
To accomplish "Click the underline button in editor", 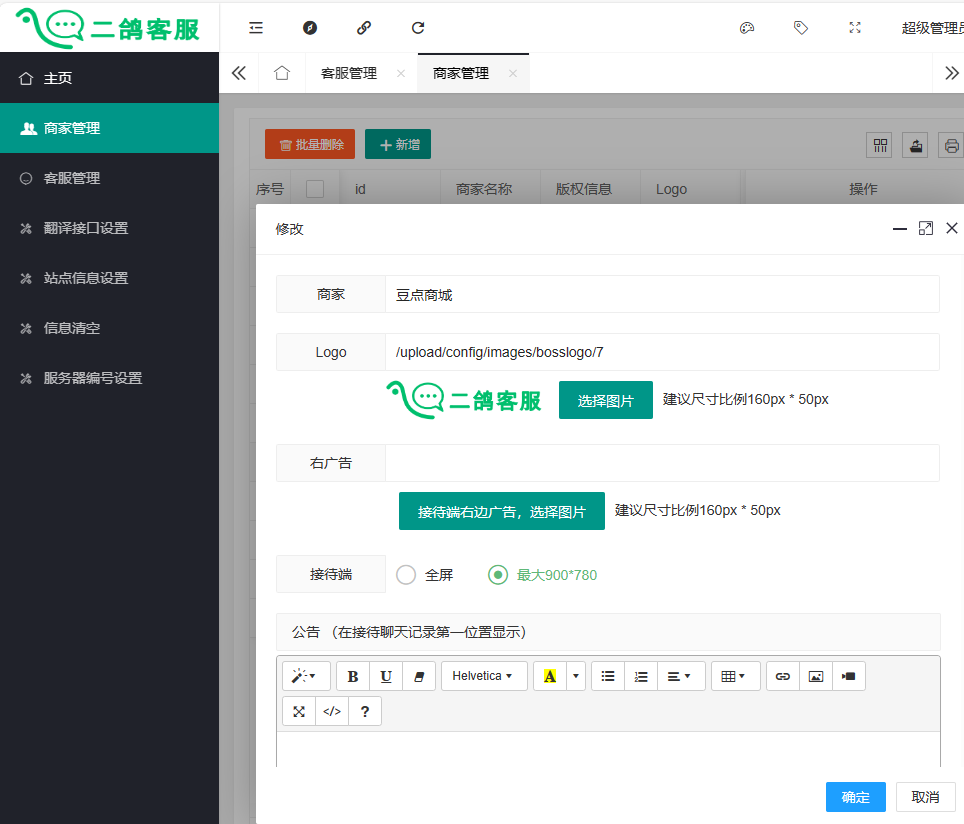I will point(386,676).
